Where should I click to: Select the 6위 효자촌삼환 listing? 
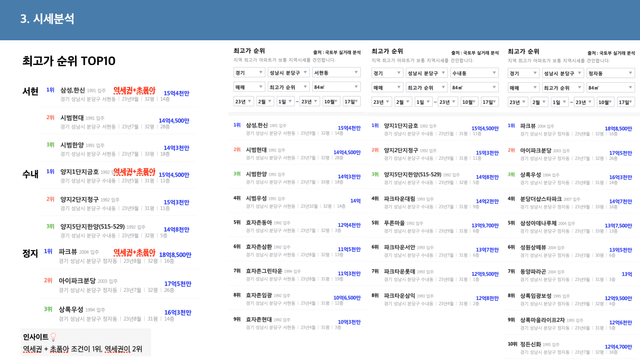click(x=297, y=251)
